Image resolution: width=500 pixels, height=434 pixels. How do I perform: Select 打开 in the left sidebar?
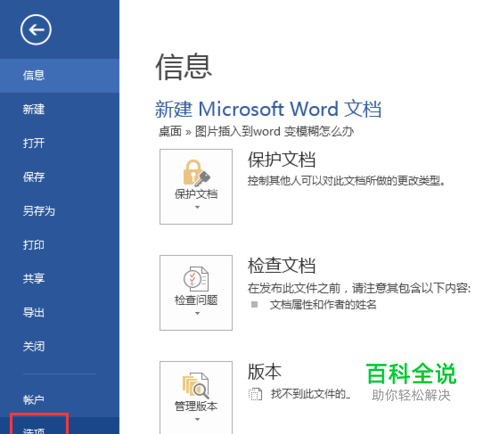tap(59, 143)
